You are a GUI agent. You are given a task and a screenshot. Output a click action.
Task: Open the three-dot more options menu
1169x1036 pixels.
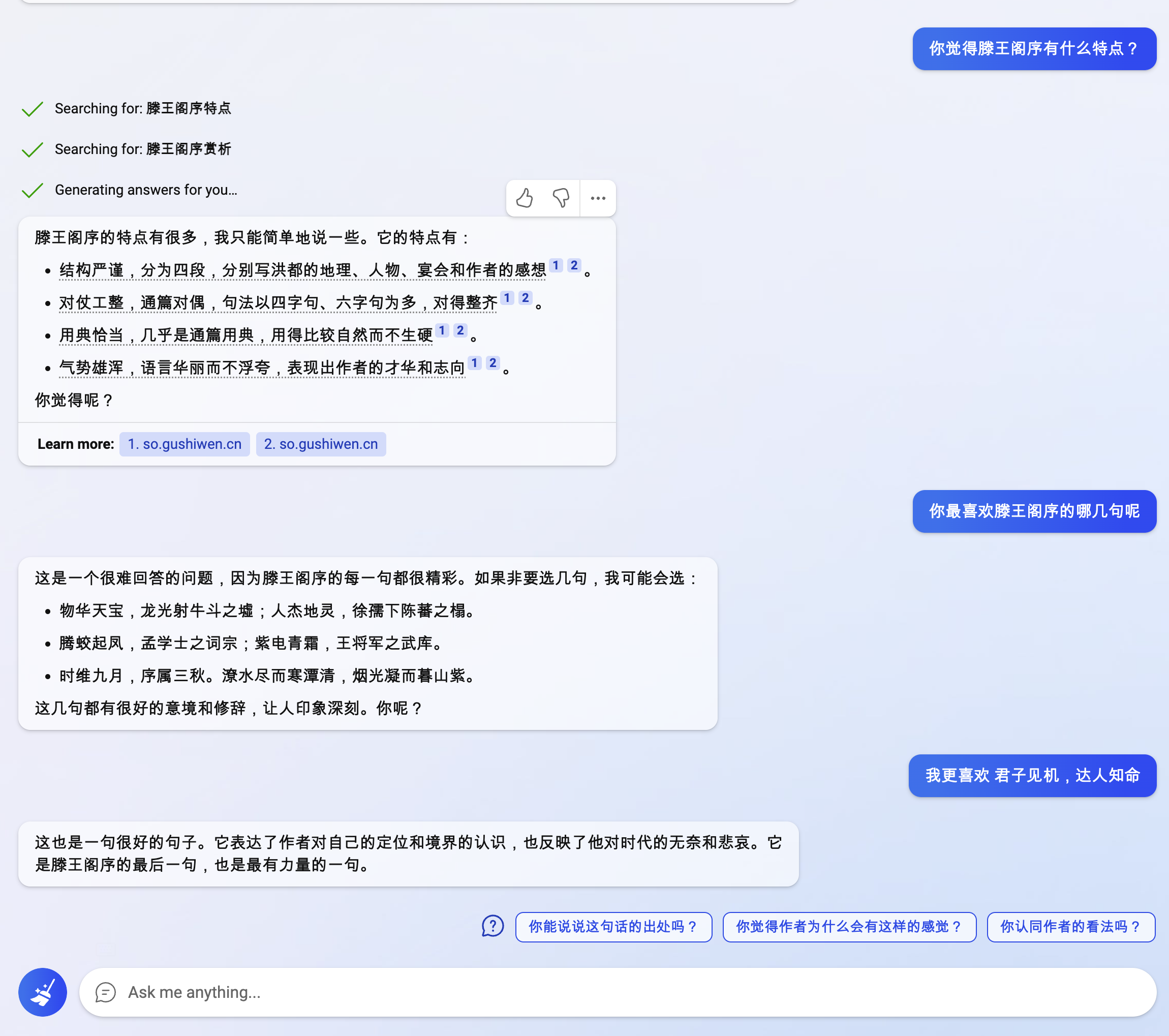point(598,198)
